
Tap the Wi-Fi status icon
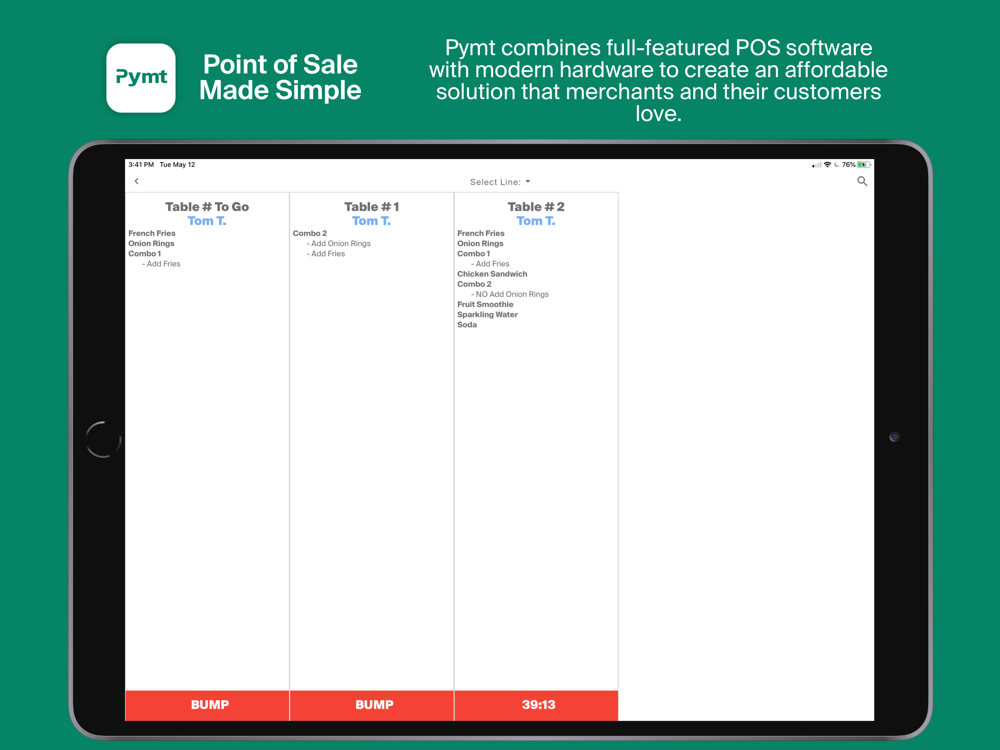pos(827,165)
